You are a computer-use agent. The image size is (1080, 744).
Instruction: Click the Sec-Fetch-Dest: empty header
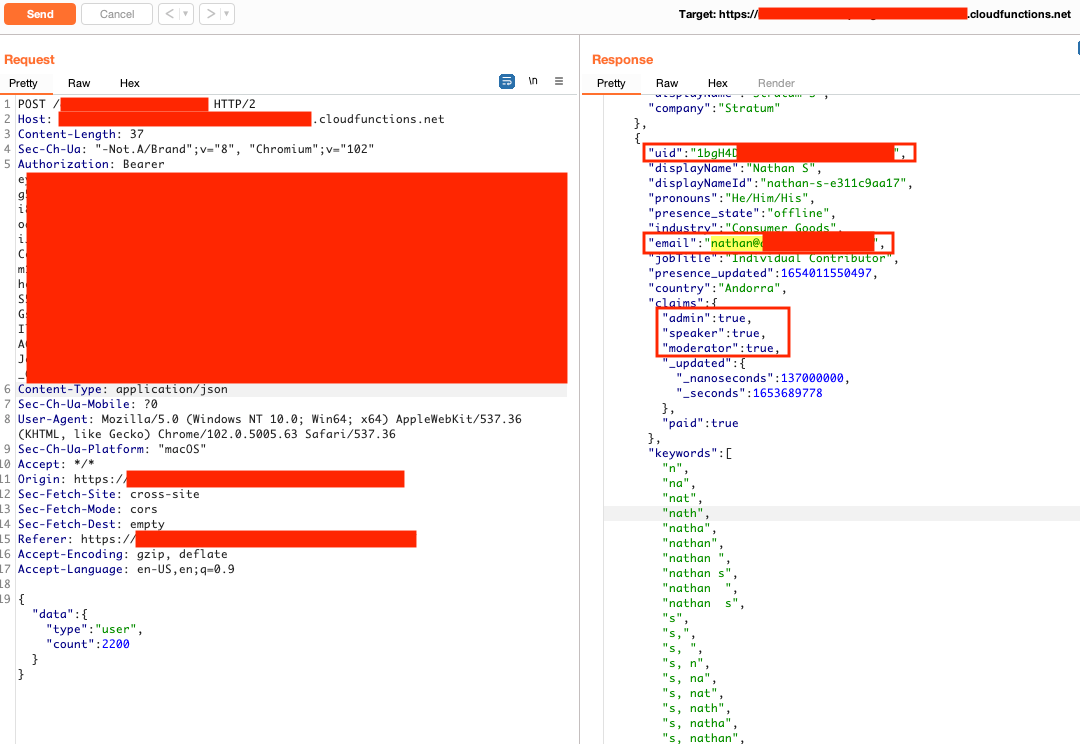[91, 524]
